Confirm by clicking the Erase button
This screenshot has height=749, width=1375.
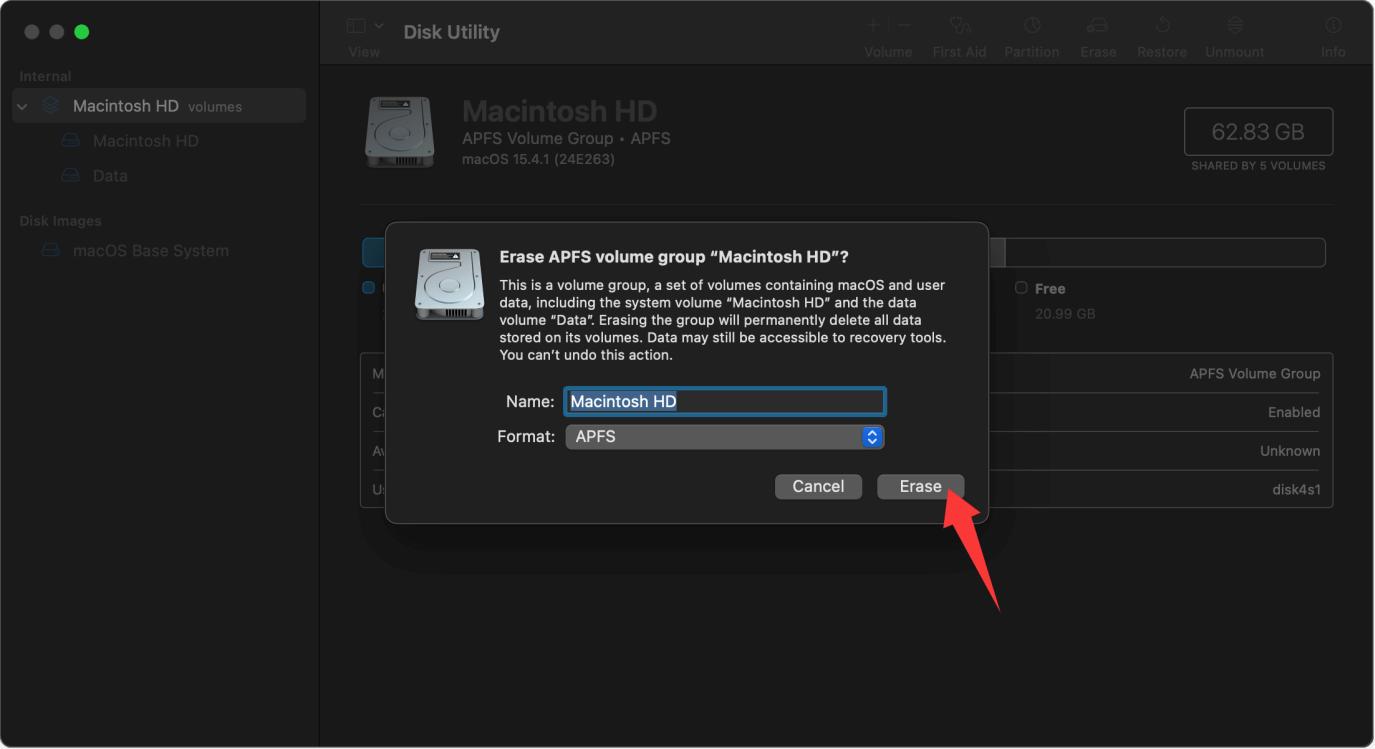919,486
